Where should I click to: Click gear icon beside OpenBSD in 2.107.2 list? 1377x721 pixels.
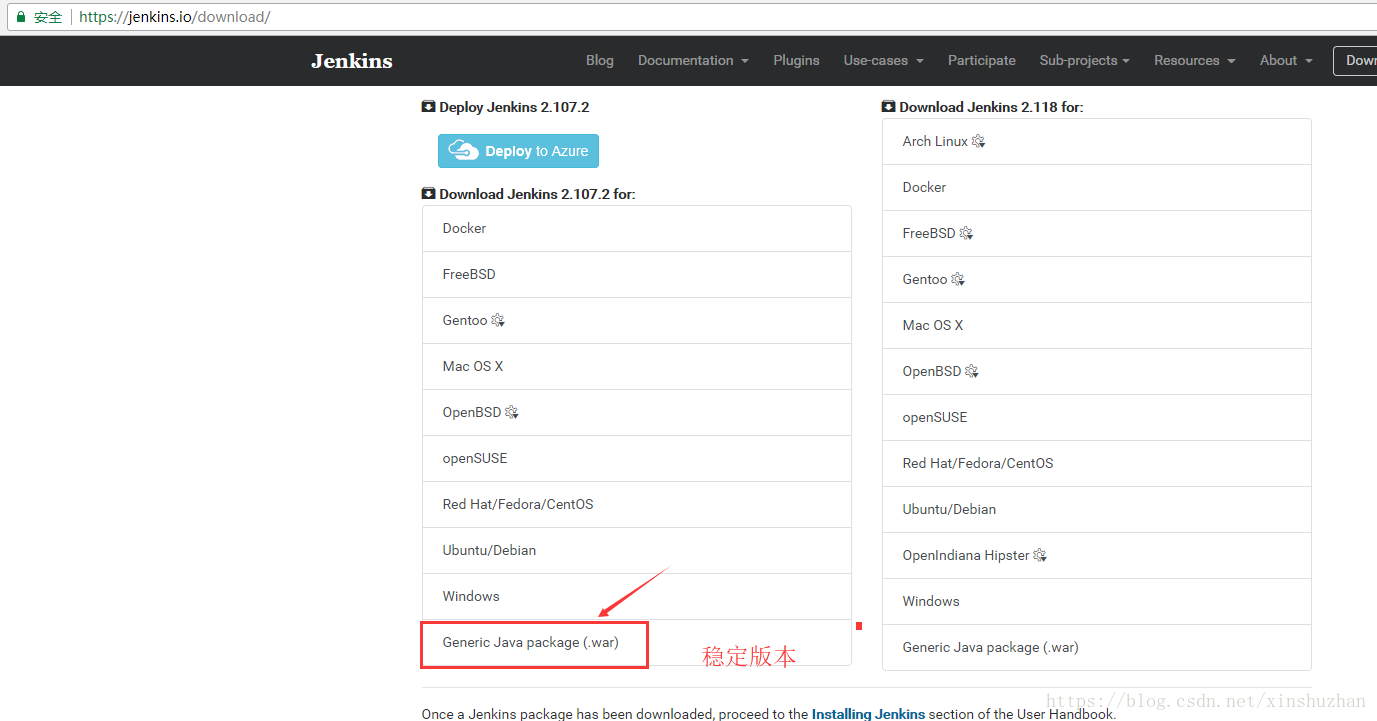point(512,413)
